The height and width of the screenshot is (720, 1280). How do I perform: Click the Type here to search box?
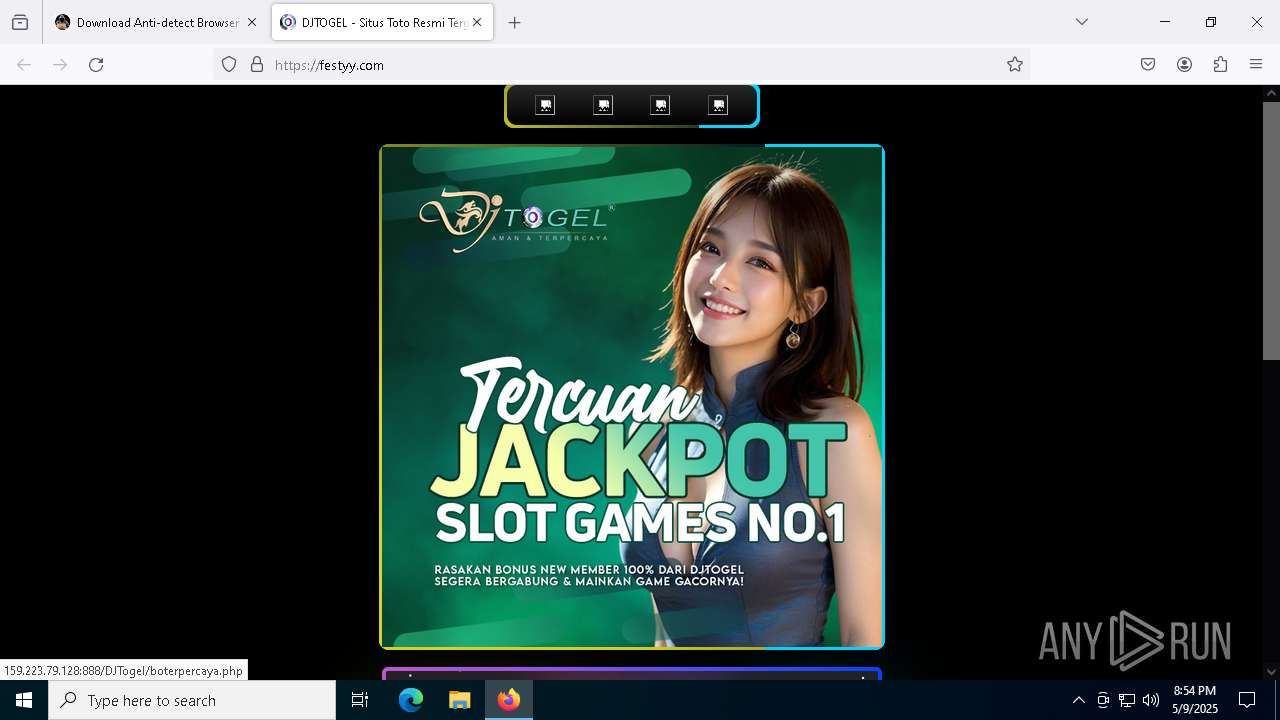(x=192, y=700)
